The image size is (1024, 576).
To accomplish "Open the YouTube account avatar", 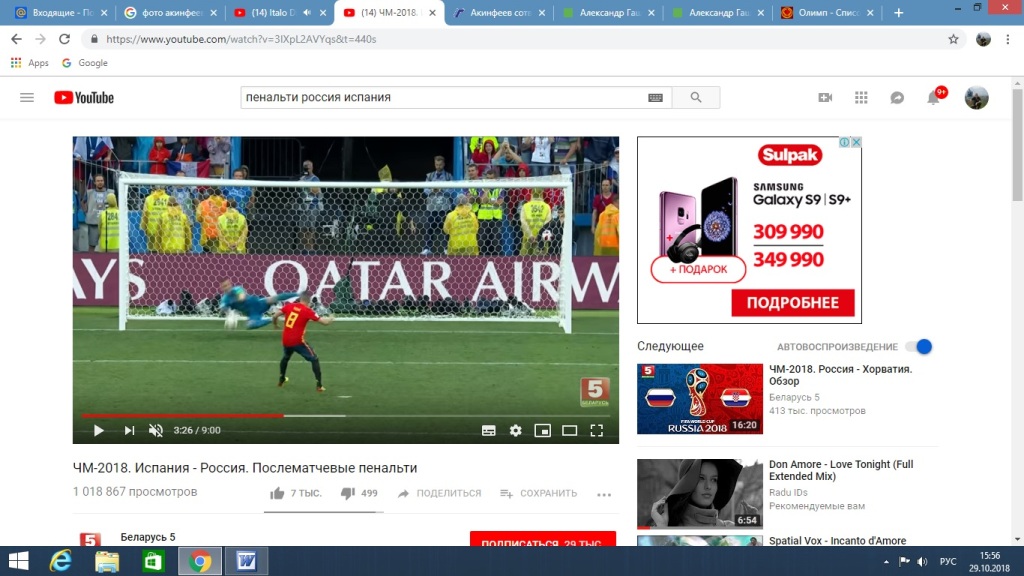I will pyautogui.click(x=976, y=97).
